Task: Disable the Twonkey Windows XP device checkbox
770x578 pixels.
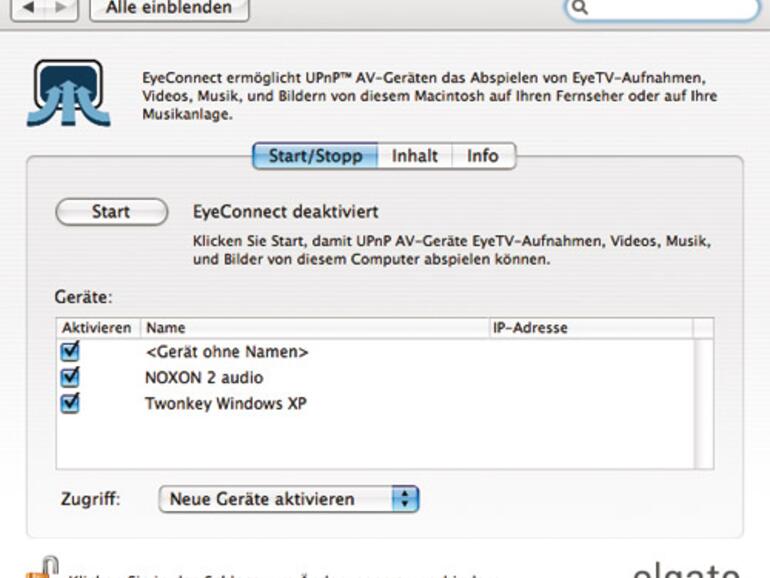Action: [x=70, y=403]
